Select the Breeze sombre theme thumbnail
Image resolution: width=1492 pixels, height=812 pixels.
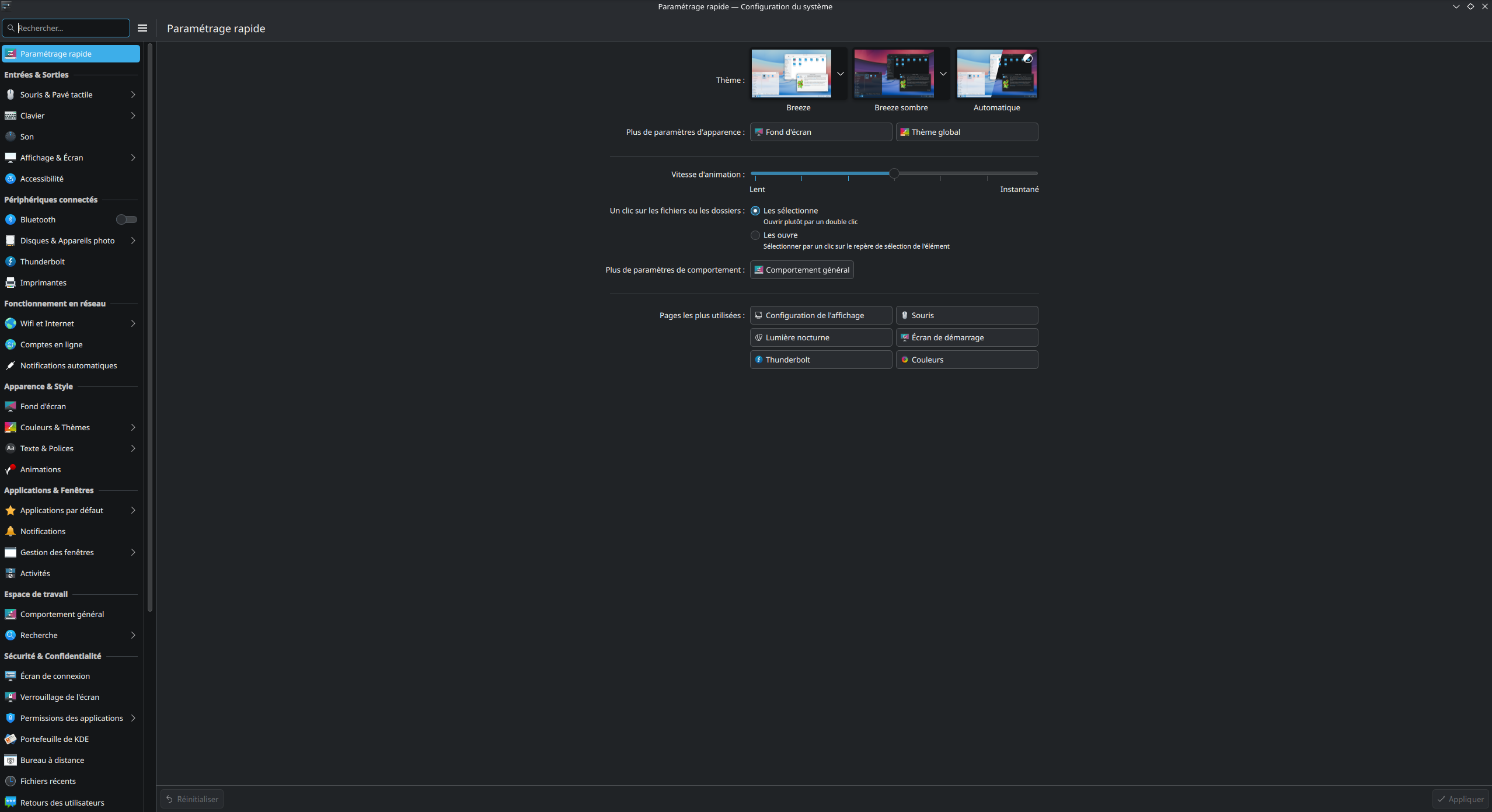pos(894,74)
